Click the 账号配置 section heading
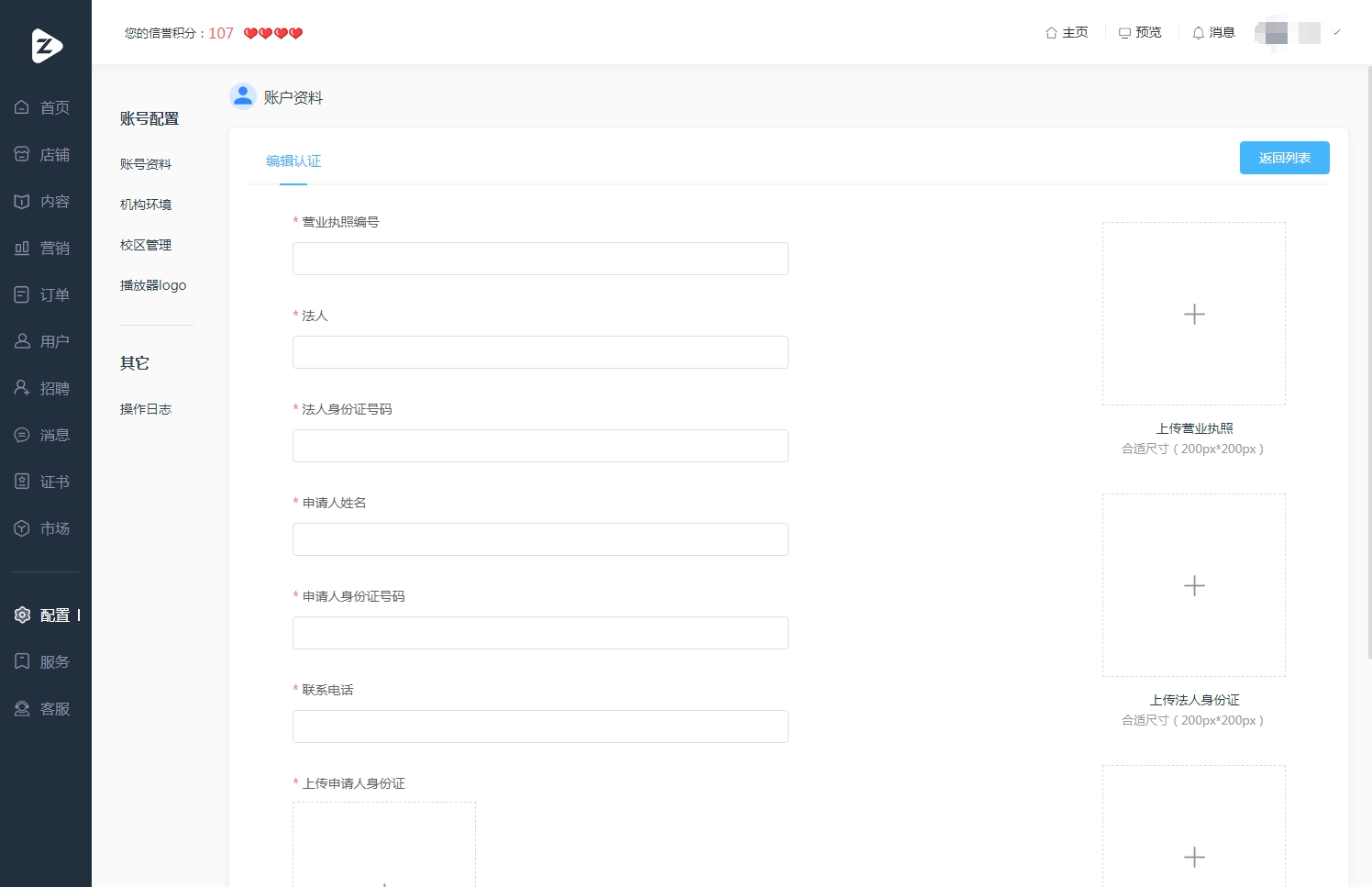1372x887 pixels. tap(149, 118)
